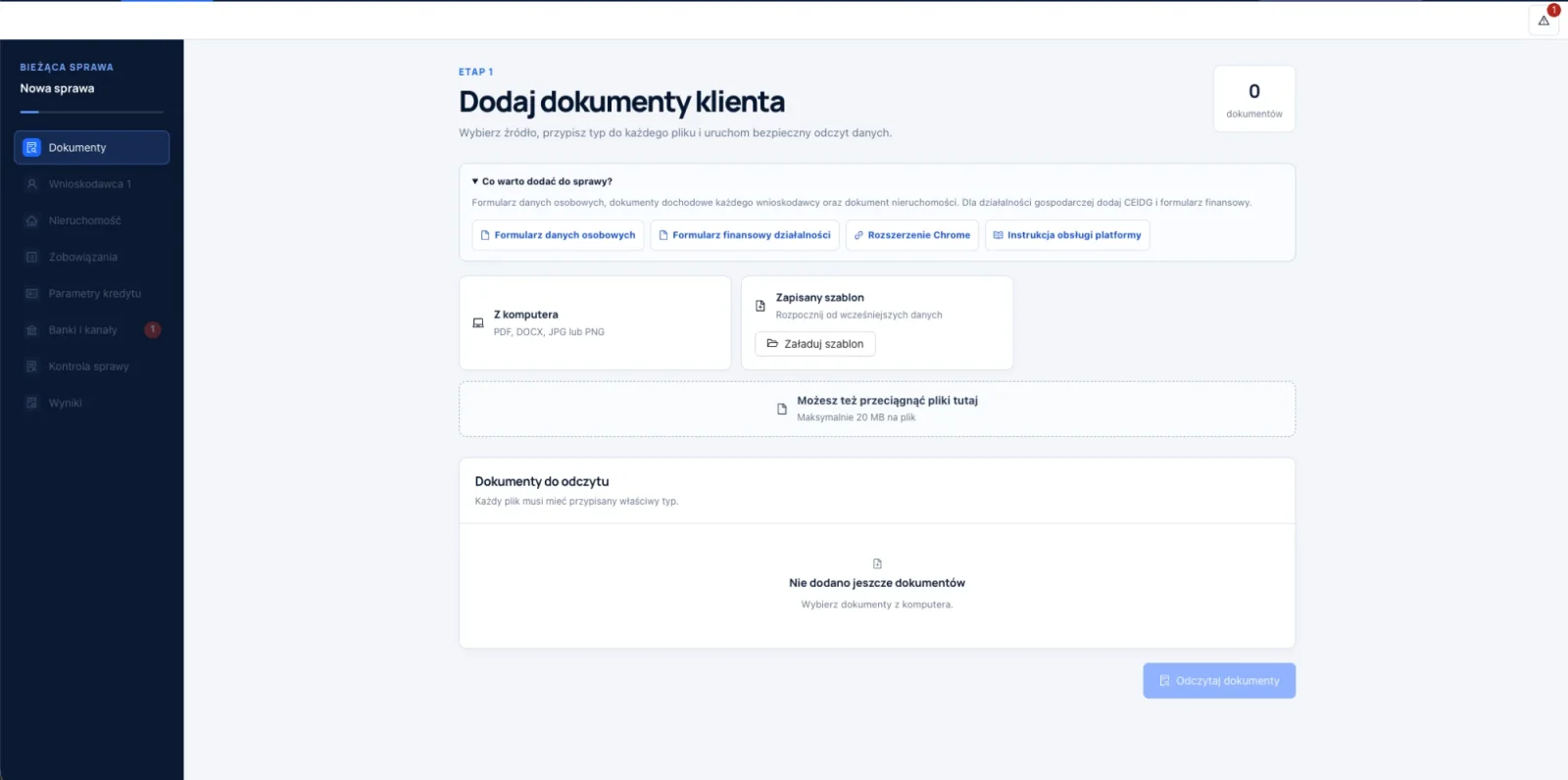Open the Dokumenty section
The width and height of the screenshot is (1568, 780).
pyautogui.click(x=91, y=148)
